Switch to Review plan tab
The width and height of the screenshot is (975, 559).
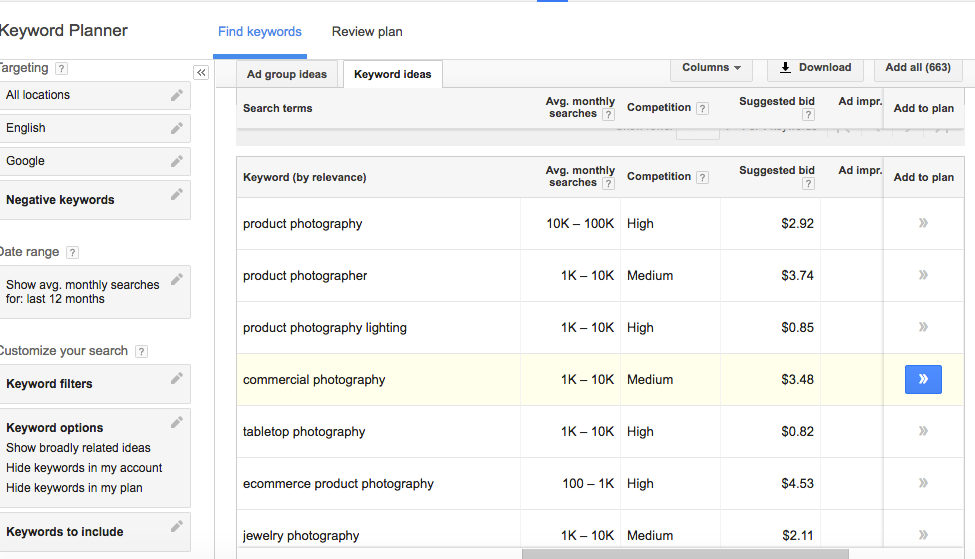(x=367, y=32)
